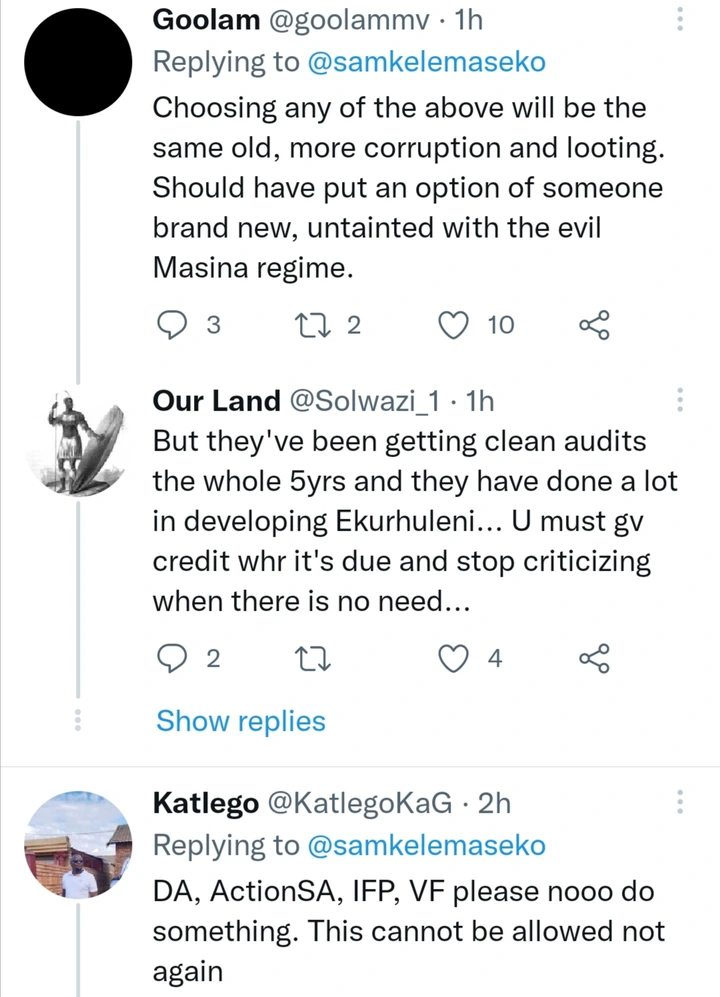Open more options menu on Goolam's tweet

[x=680, y=19]
